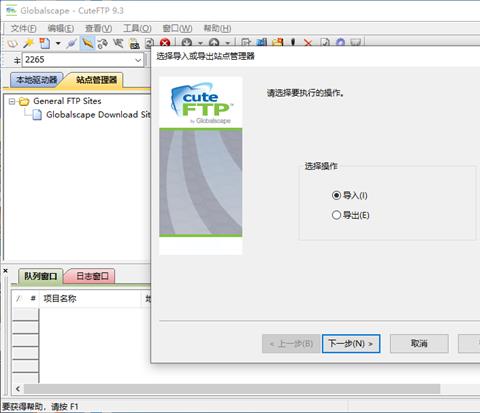The width and height of the screenshot is (480, 413).
Task: Open Site Manager book icon in toolbar
Action: (x=12, y=43)
